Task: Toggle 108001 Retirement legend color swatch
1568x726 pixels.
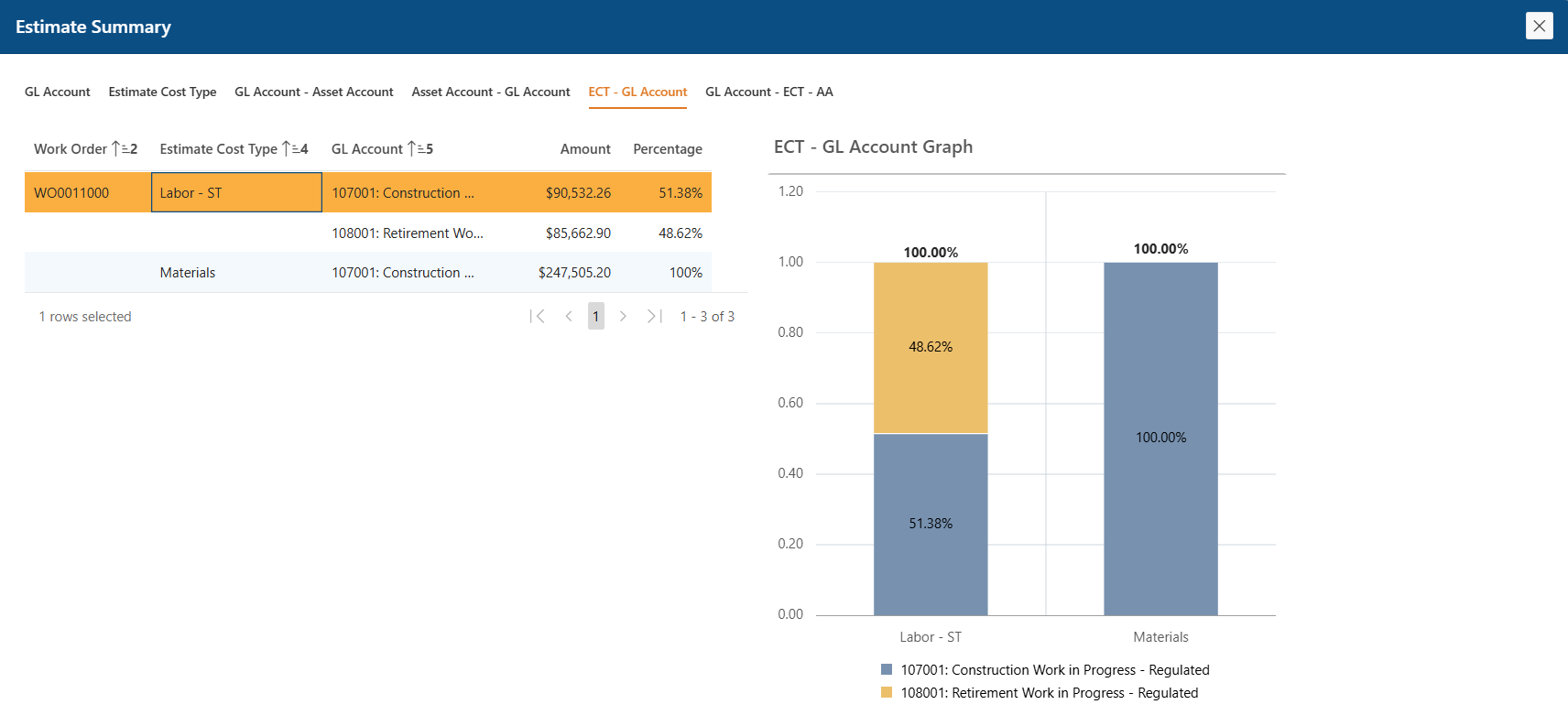Action: 887,692
